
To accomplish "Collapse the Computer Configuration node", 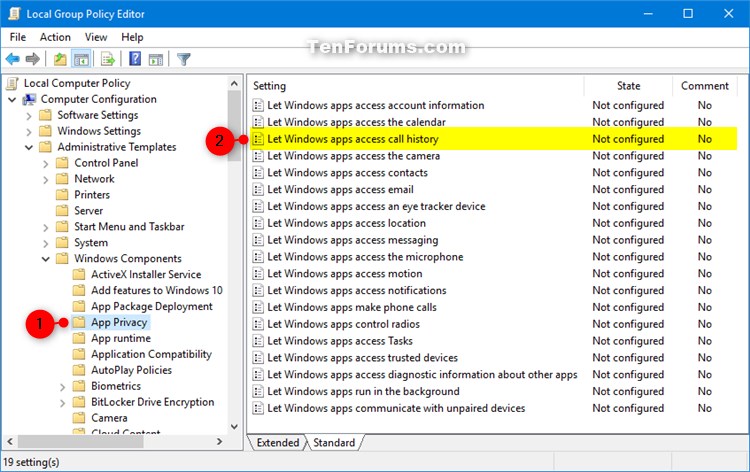I will 12,99.
